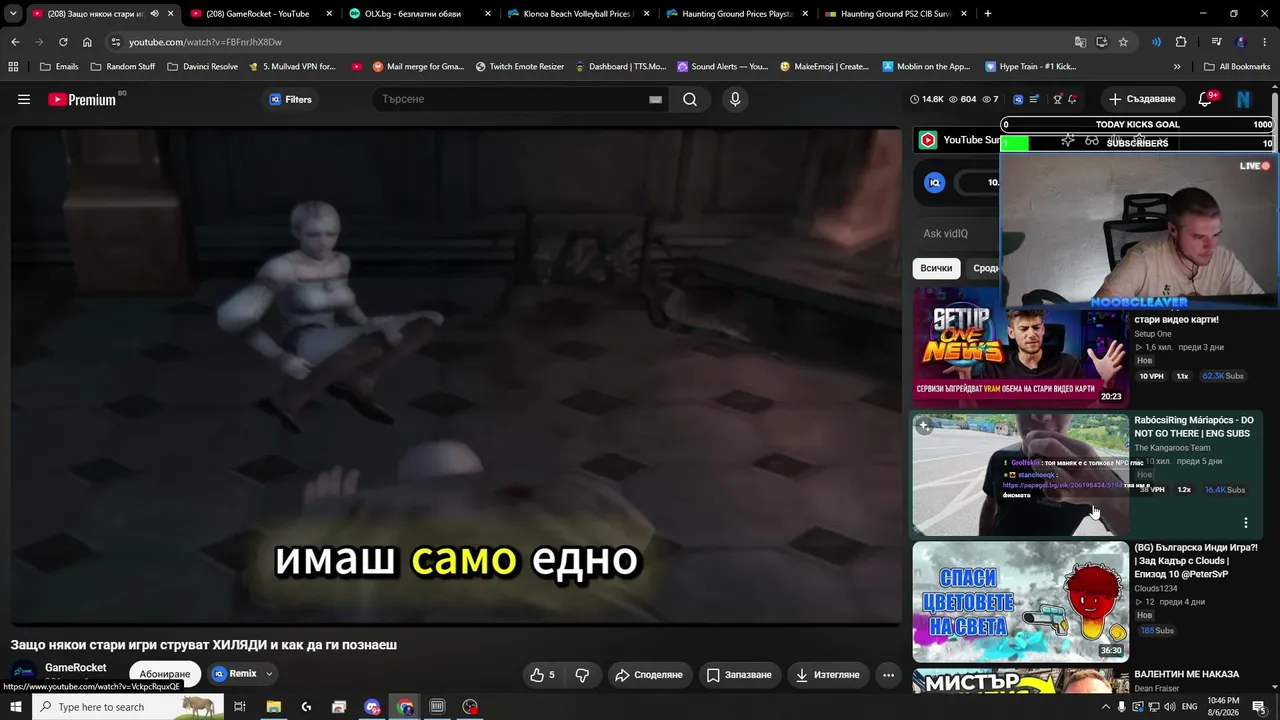Image resolution: width=1280 pixels, height=720 pixels.
Task: Reload the current page
Action: pos(63,42)
